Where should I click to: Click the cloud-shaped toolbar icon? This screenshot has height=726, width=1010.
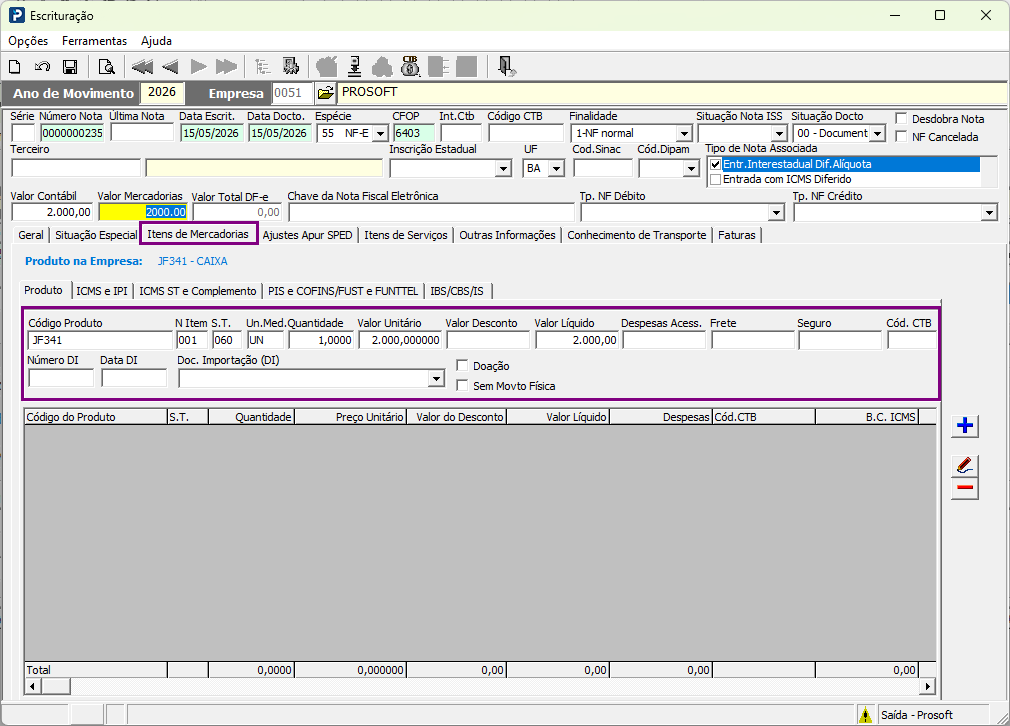coord(383,67)
